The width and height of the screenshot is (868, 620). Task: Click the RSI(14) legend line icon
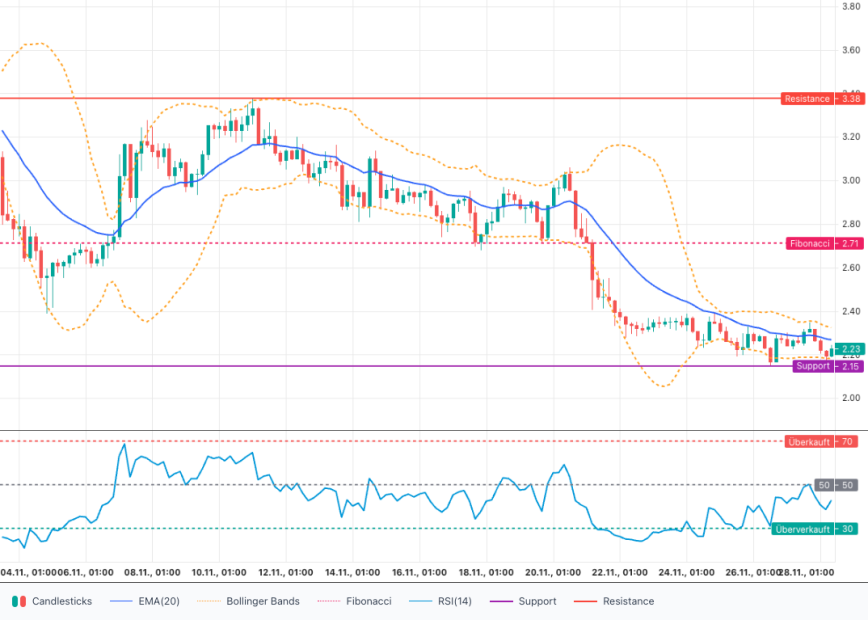(x=423, y=601)
